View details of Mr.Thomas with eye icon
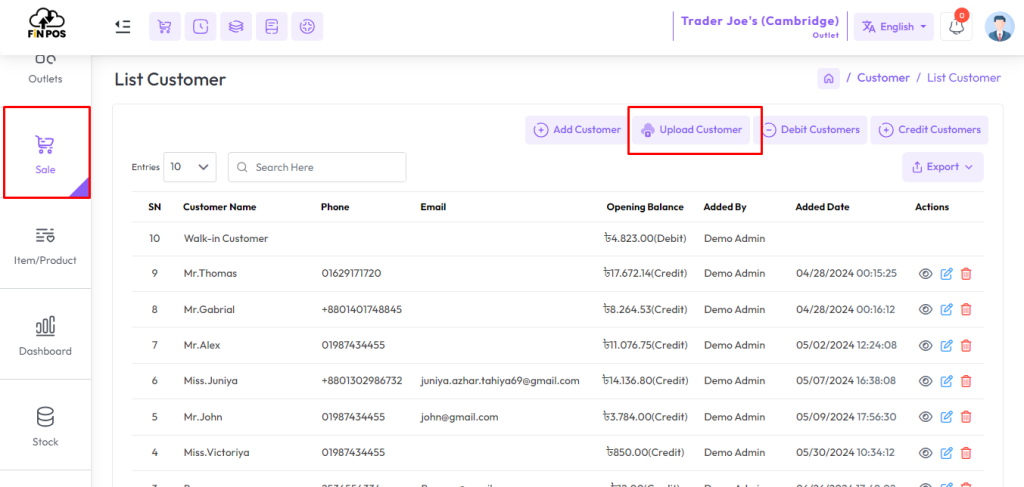Viewport: 1024px width, 487px height. click(925, 274)
